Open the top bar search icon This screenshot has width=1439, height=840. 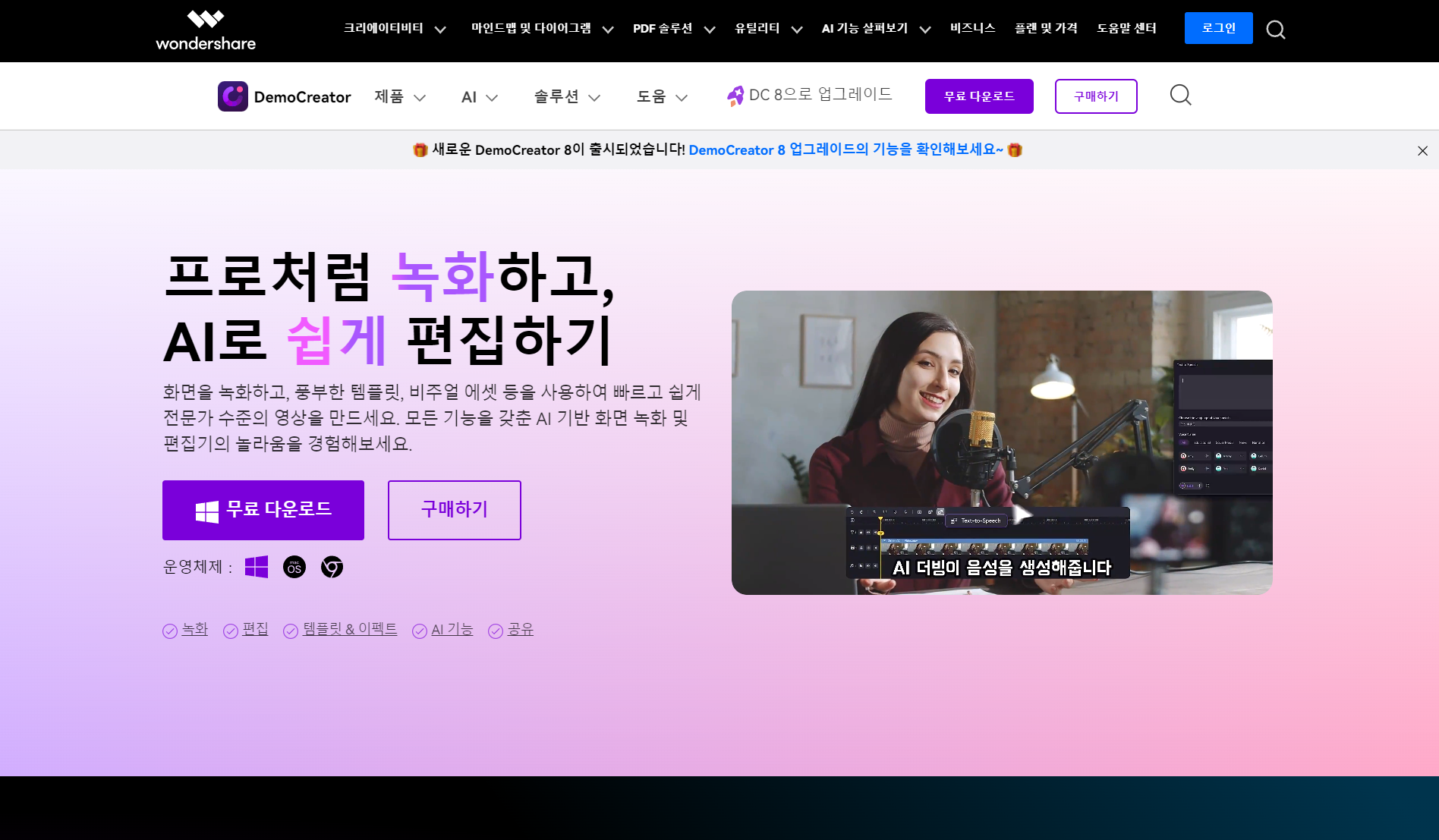1276,30
